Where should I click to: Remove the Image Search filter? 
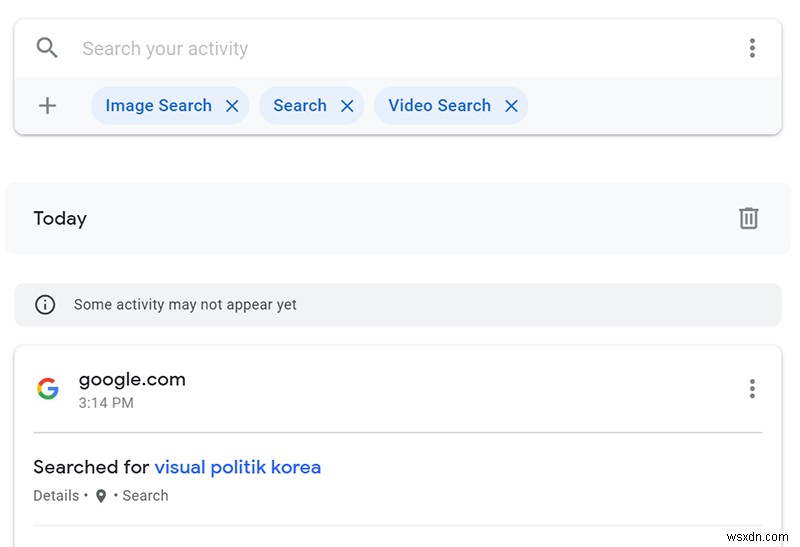pyautogui.click(x=232, y=106)
